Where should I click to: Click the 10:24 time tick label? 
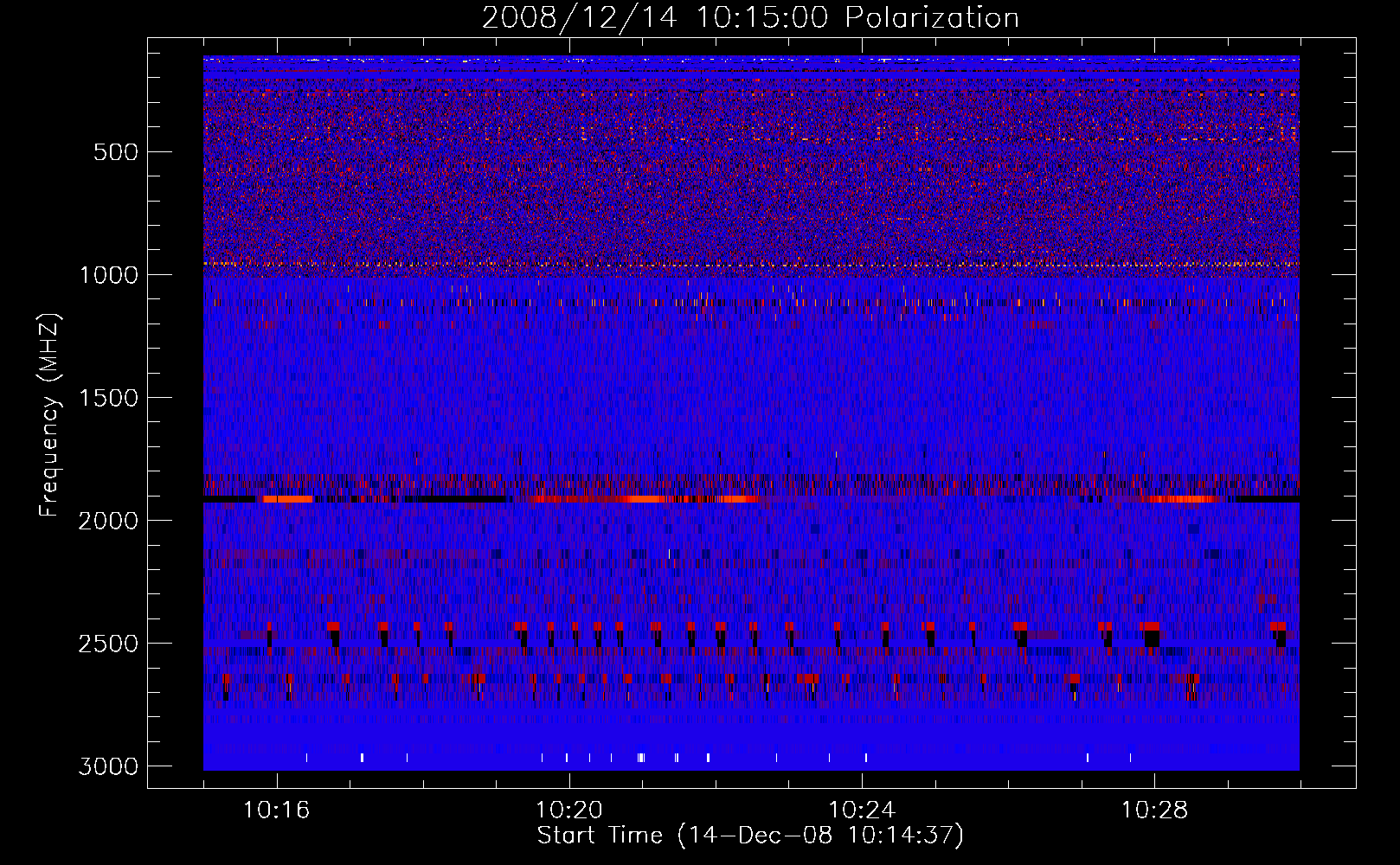(x=862, y=811)
